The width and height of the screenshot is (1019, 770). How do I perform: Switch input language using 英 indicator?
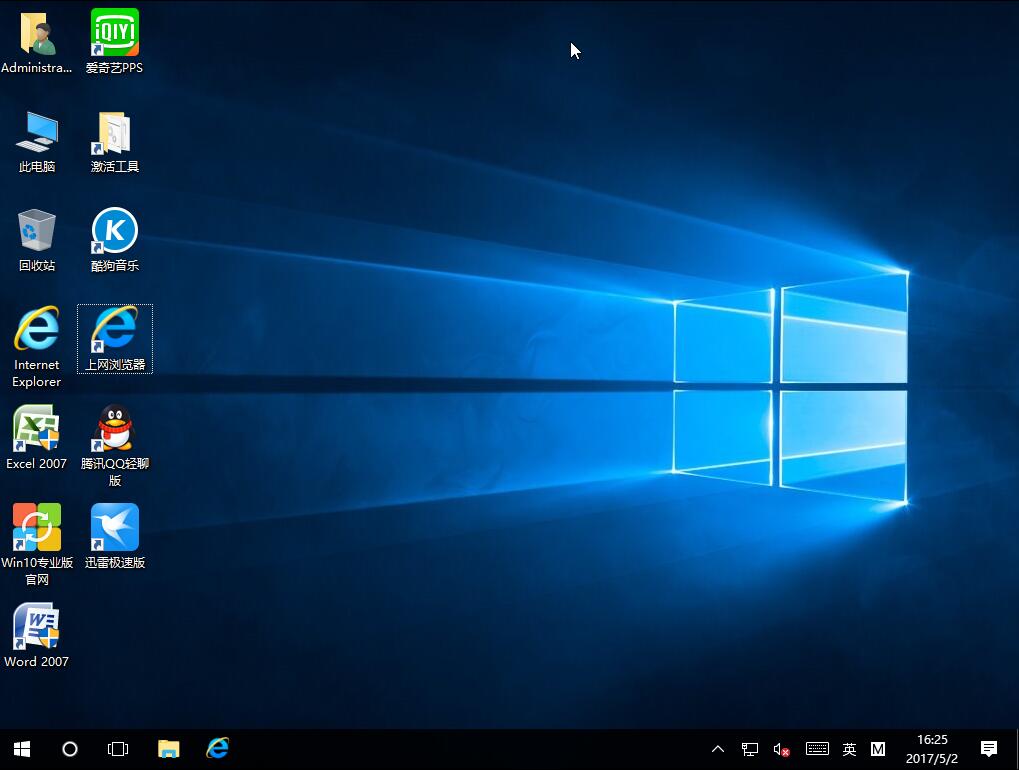(x=849, y=749)
